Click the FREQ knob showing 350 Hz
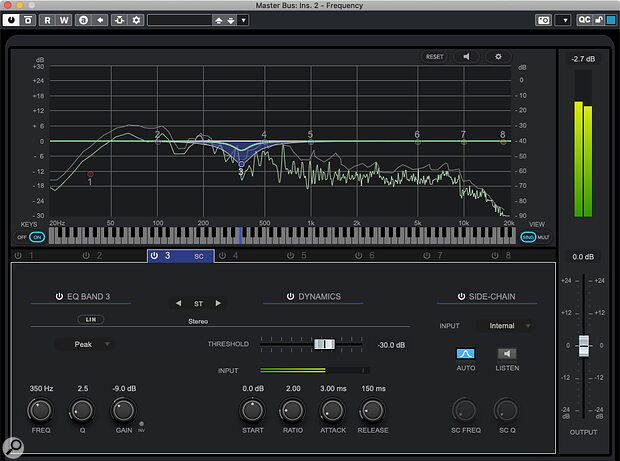The width and height of the screenshot is (620, 461). click(39, 409)
